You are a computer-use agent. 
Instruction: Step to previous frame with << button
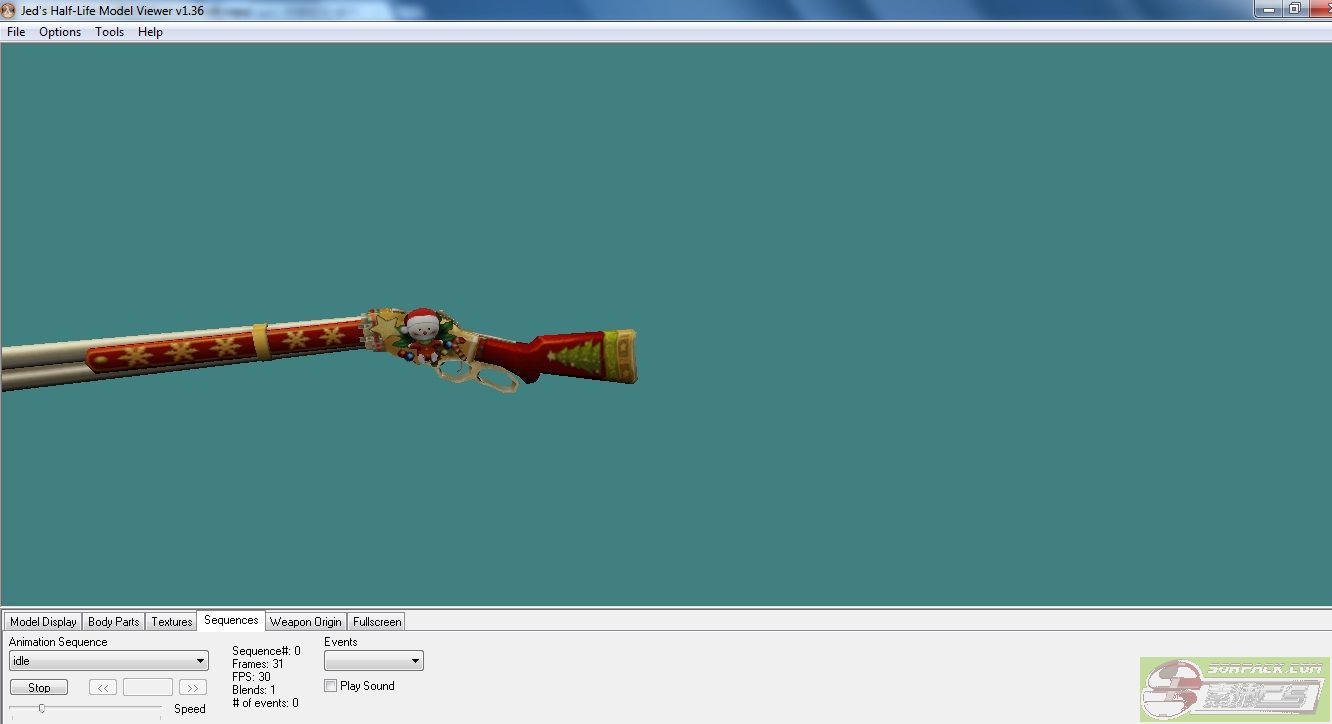point(103,687)
